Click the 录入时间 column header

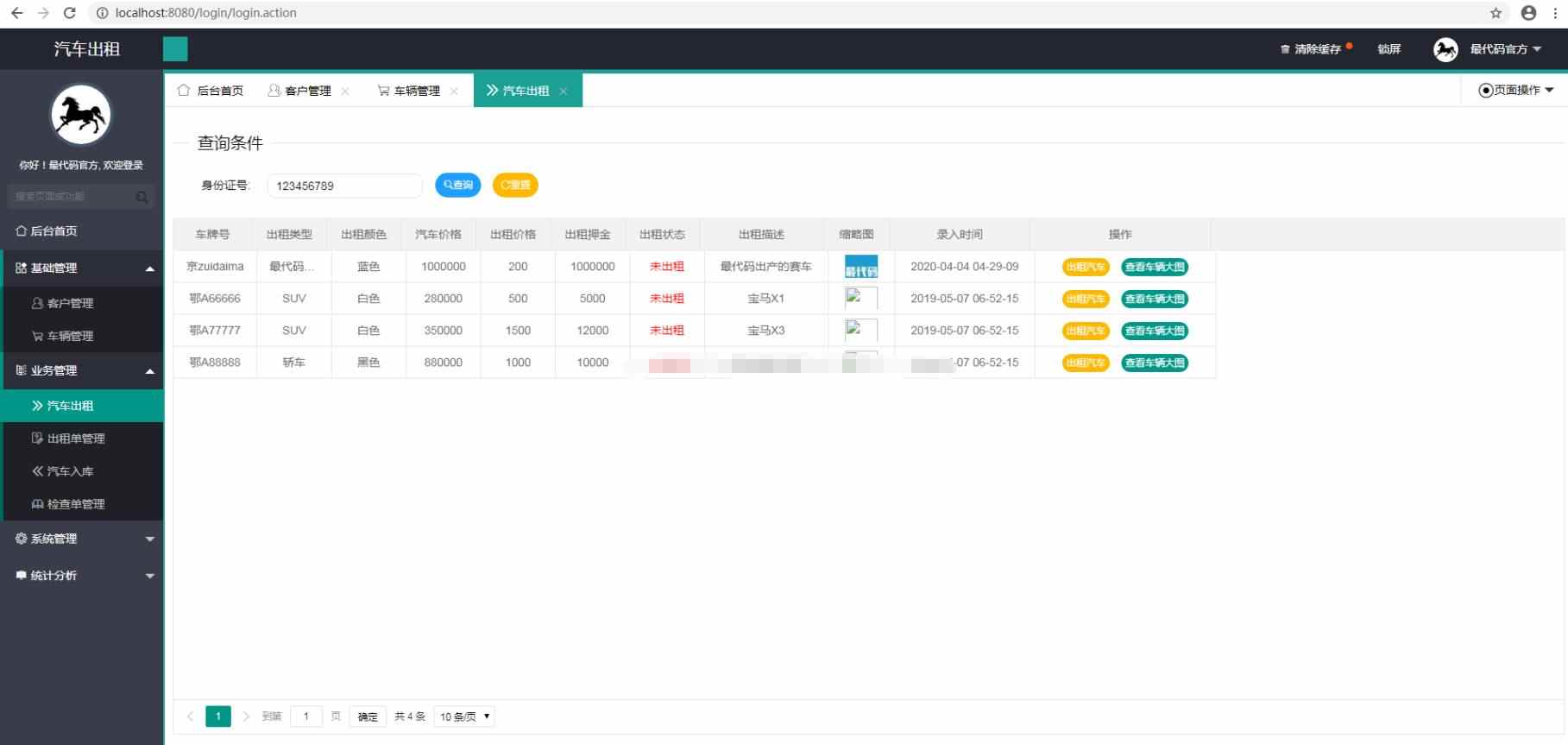(960, 235)
